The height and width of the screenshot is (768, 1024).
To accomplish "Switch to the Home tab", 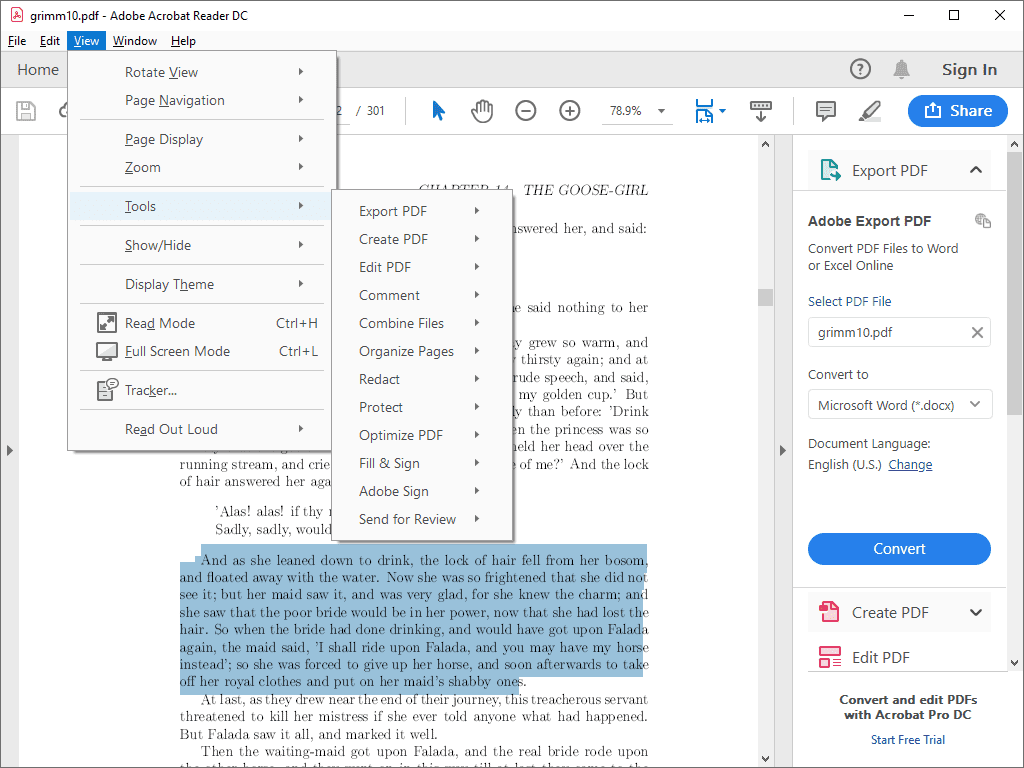I will point(38,69).
